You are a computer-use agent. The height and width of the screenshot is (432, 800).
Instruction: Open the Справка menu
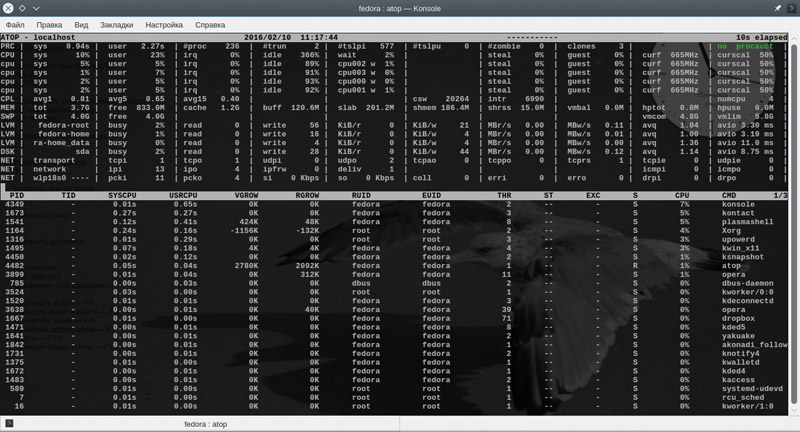pos(210,24)
